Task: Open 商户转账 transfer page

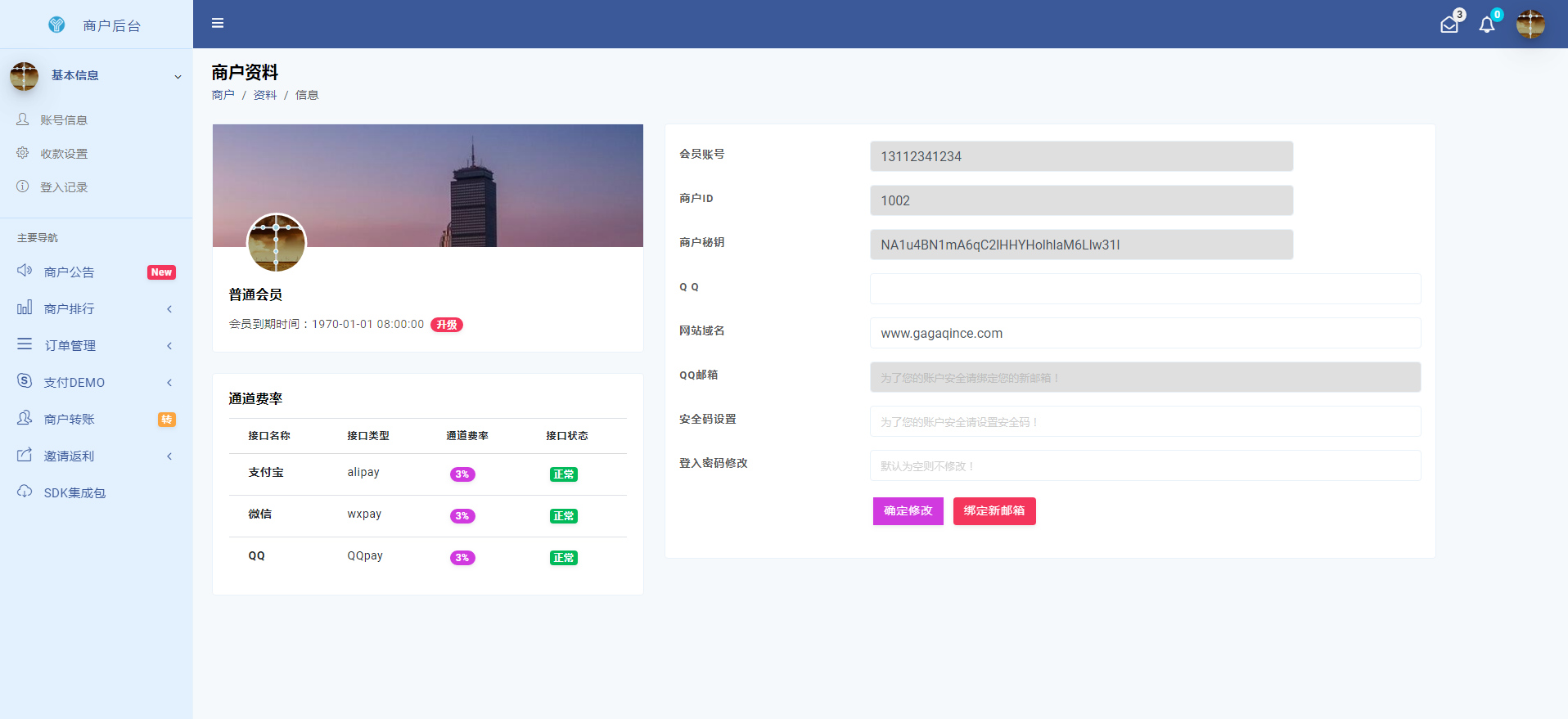Action: (70, 420)
